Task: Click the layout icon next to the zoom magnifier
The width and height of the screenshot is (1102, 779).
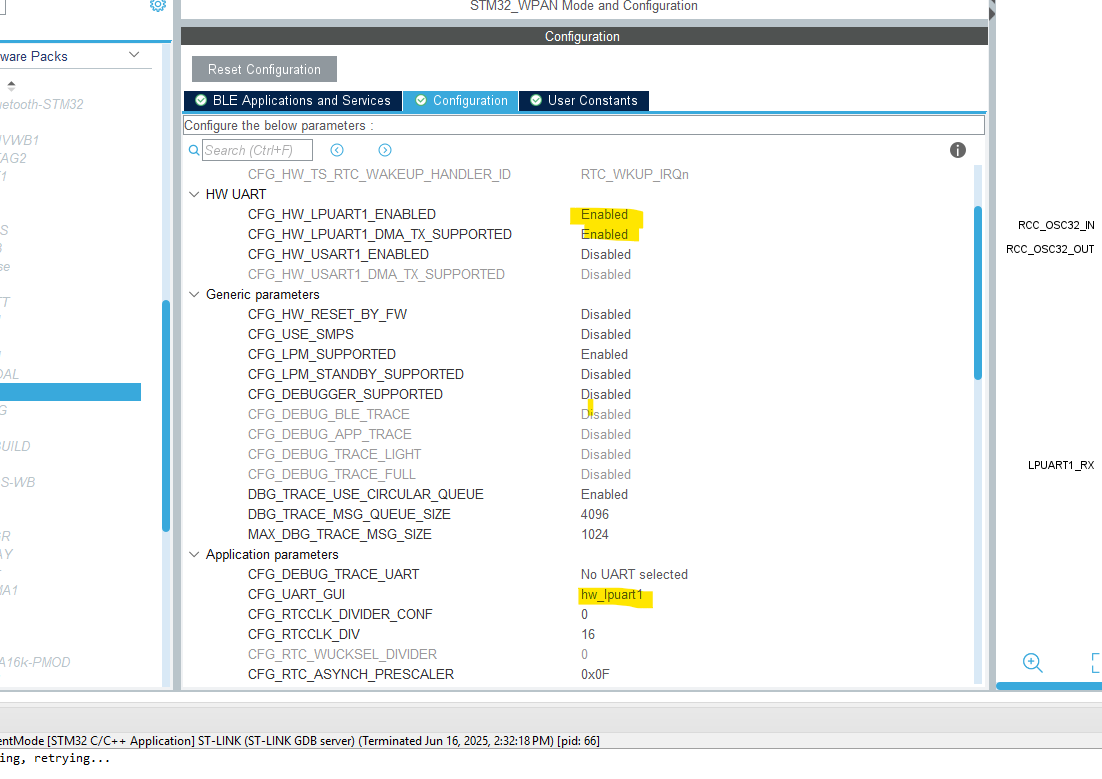Action: point(1095,662)
